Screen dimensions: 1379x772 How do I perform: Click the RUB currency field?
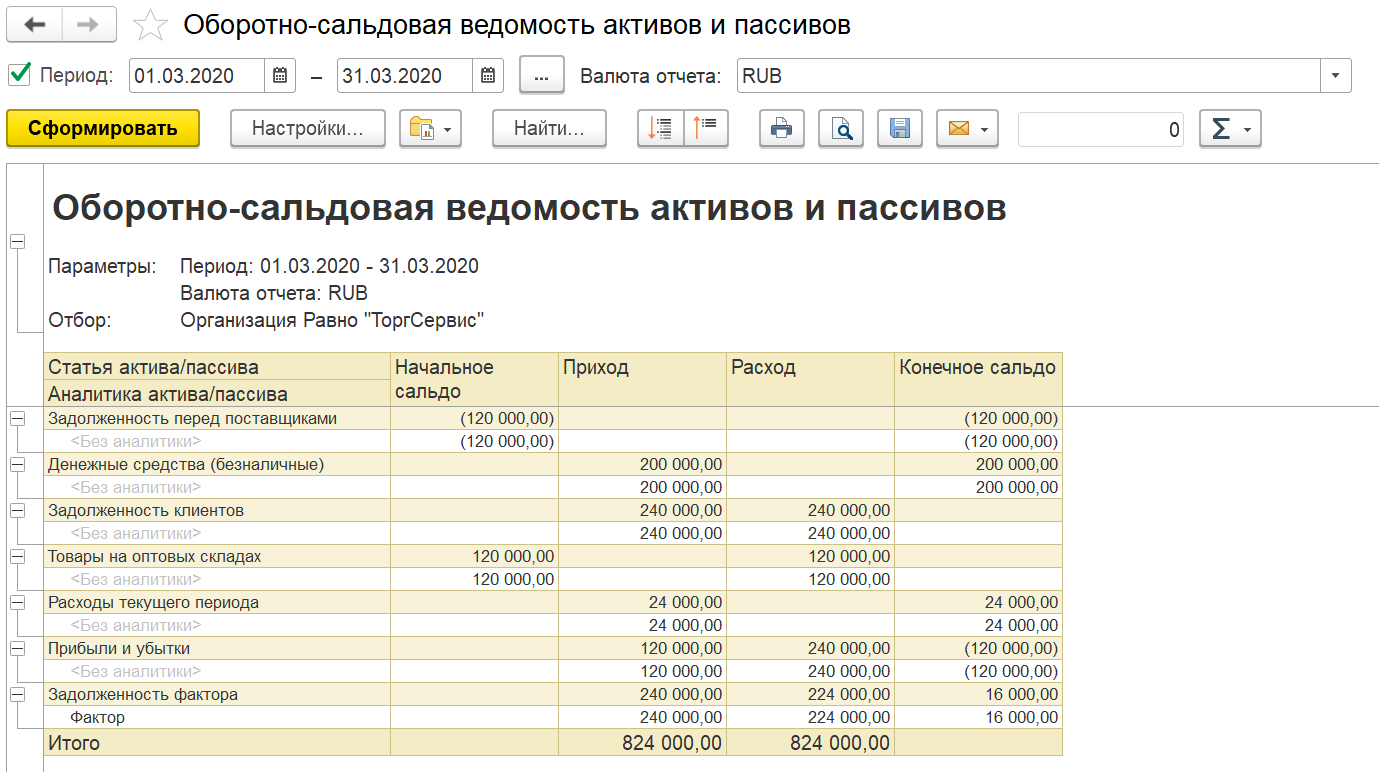1029,76
